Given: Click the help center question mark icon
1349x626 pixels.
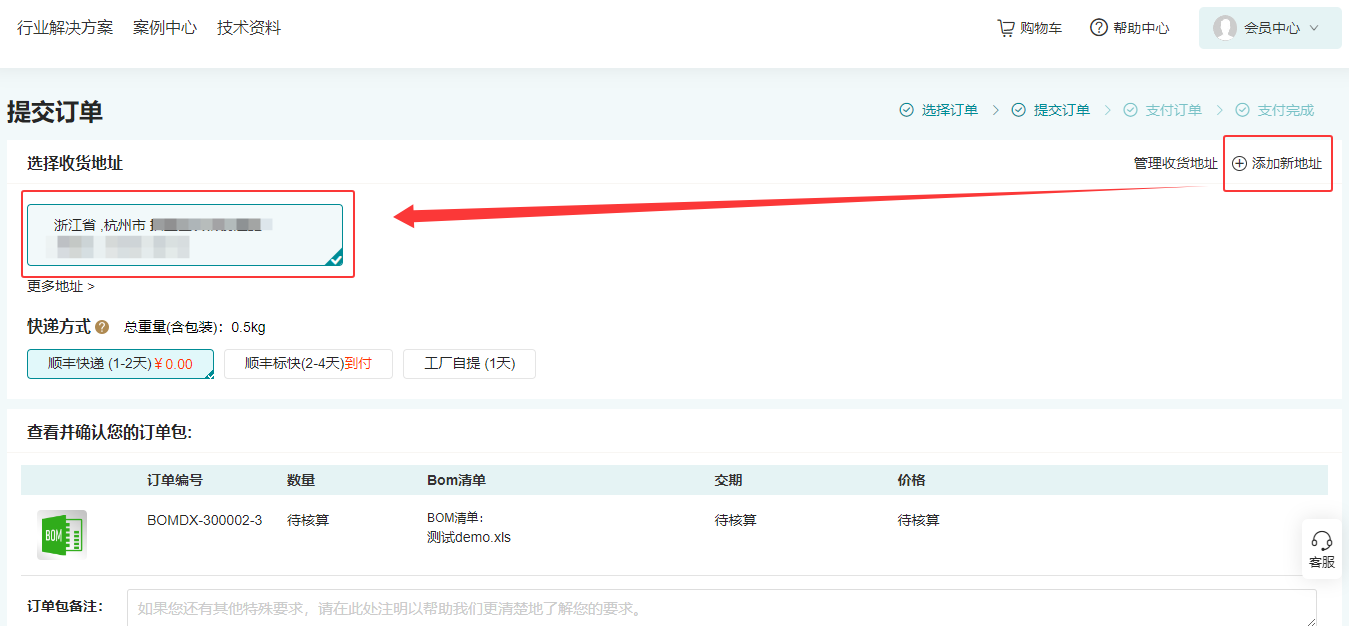Looking at the screenshot, I should click(x=1099, y=28).
